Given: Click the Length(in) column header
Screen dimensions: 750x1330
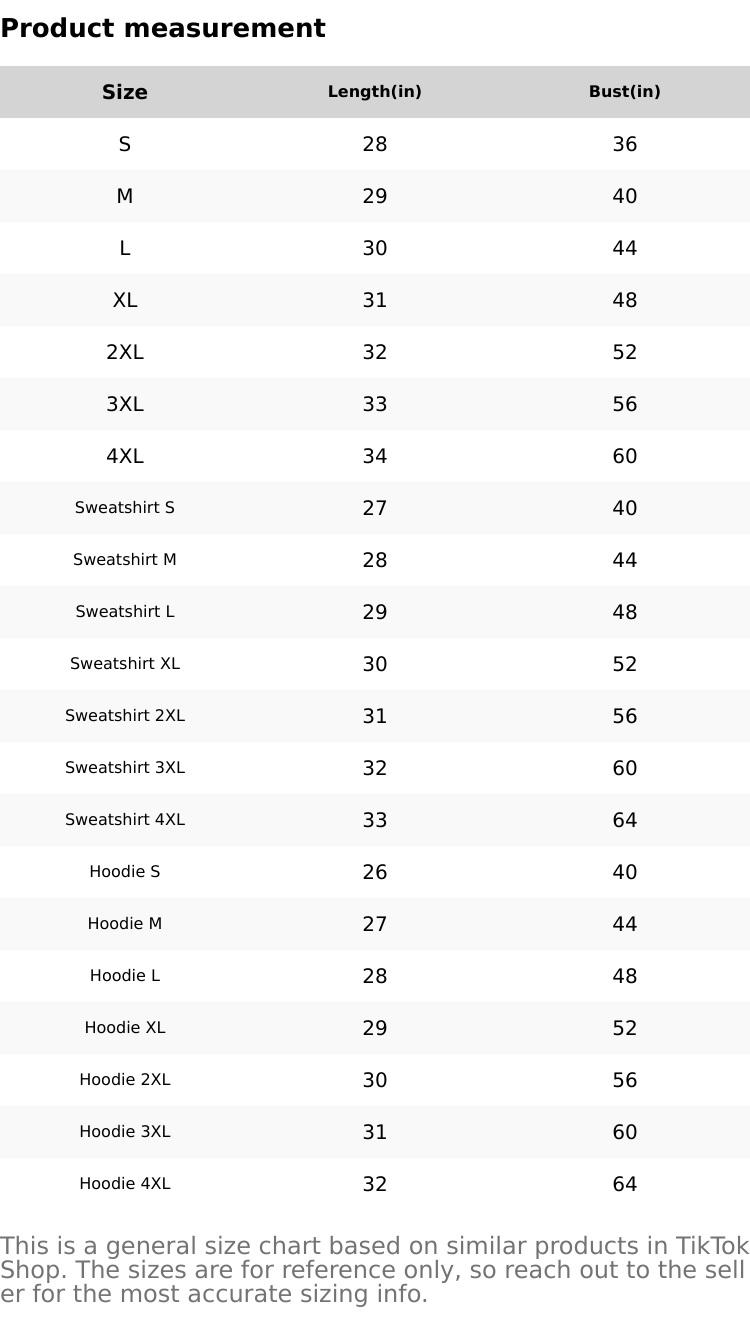Looking at the screenshot, I should click(375, 92).
